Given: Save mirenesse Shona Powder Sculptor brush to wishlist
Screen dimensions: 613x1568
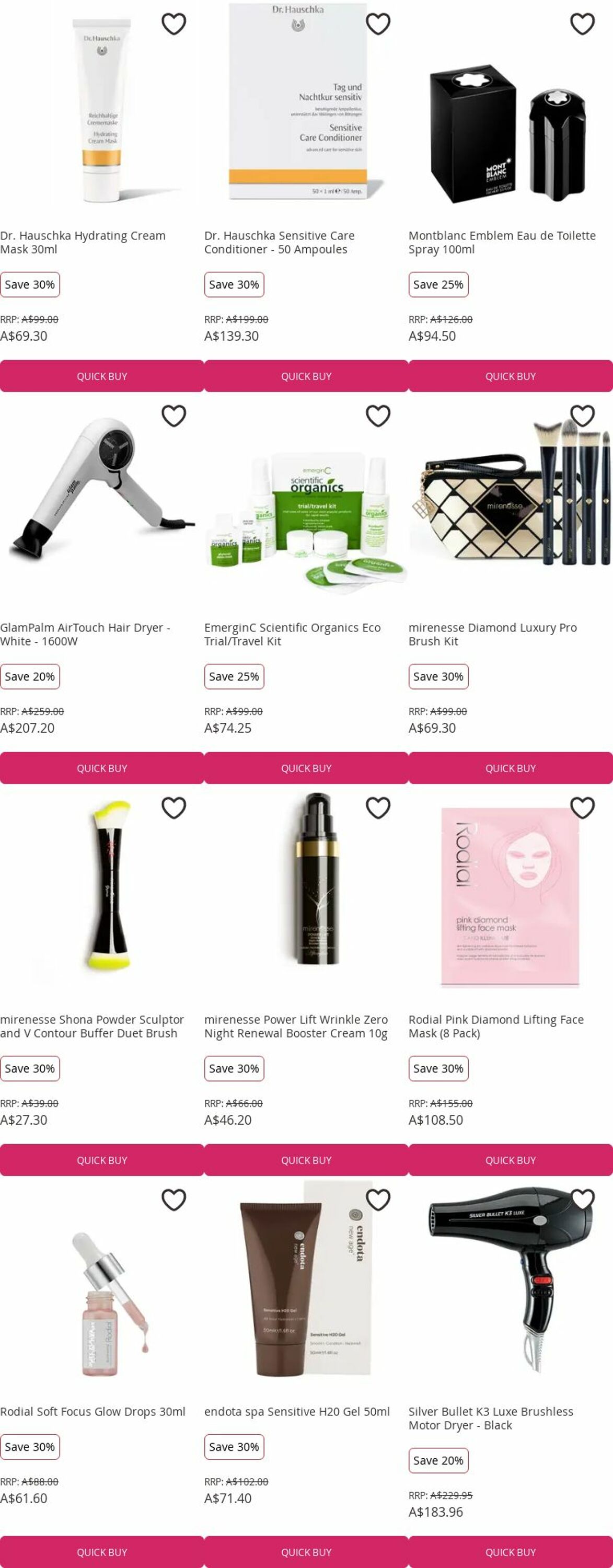Looking at the screenshot, I should [174, 808].
